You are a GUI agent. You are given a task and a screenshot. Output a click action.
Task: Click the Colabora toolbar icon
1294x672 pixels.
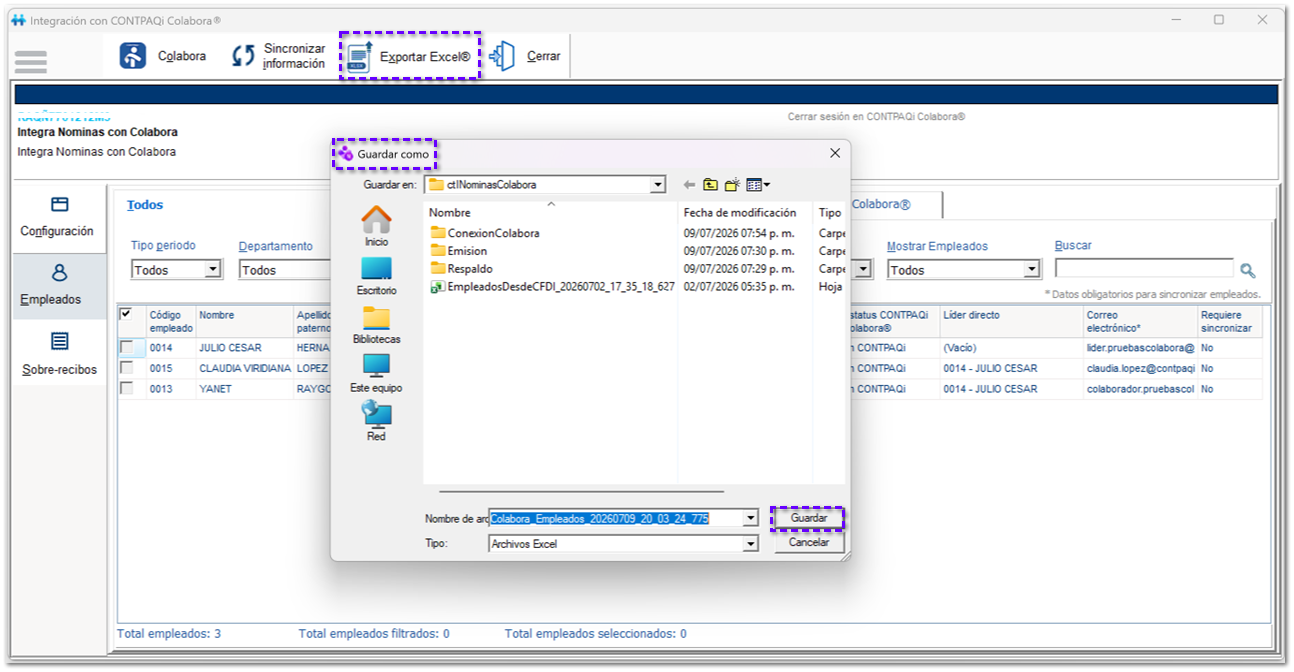coord(133,56)
